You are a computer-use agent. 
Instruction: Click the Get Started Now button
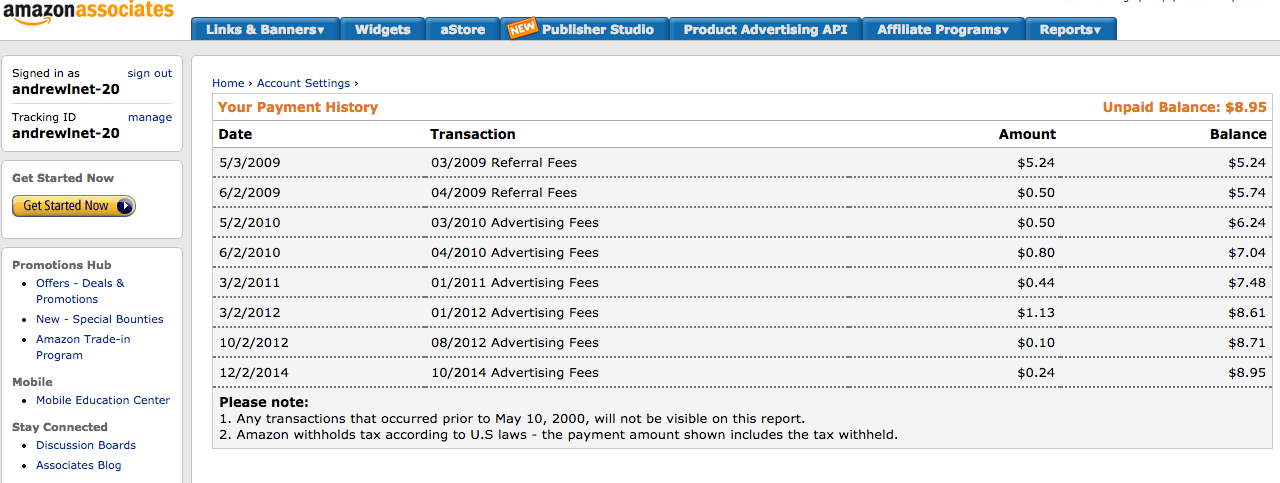pos(74,206)
